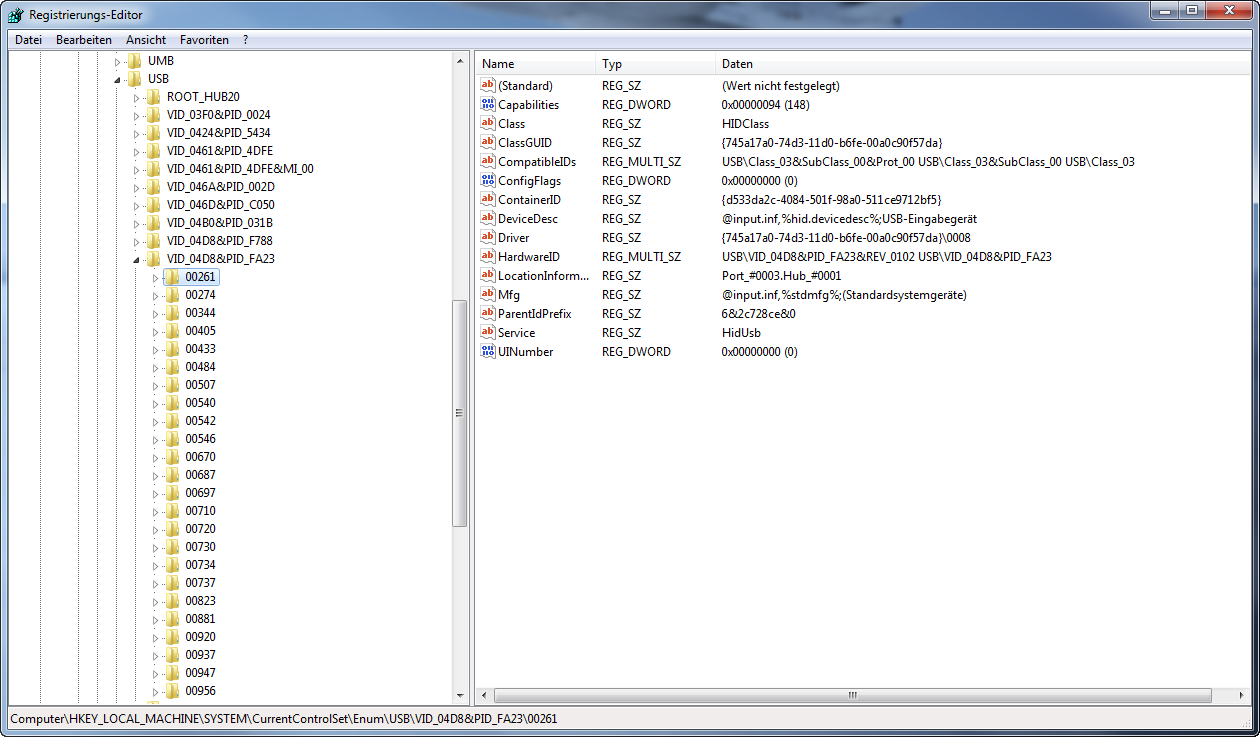Click folder icon of VID_0424&PID_5434
The height and width of the screenshot is (737, 1260).
click(x=153, y=133)
